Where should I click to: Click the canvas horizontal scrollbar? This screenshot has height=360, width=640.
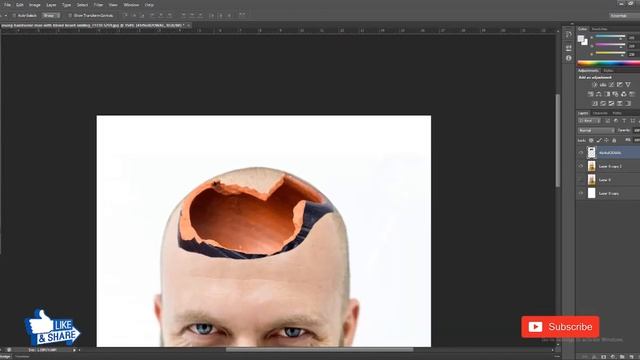[319, 350]
